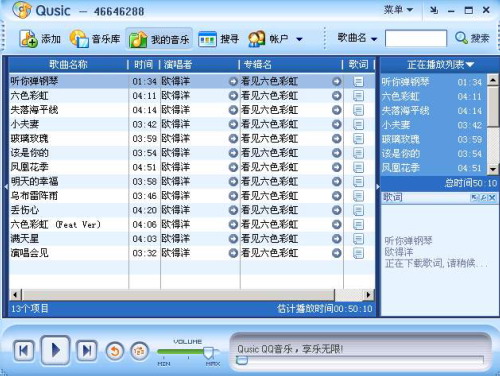Collapse right panel via divider arrow
This screenshot has height=376, width=500.
(378, 187)
